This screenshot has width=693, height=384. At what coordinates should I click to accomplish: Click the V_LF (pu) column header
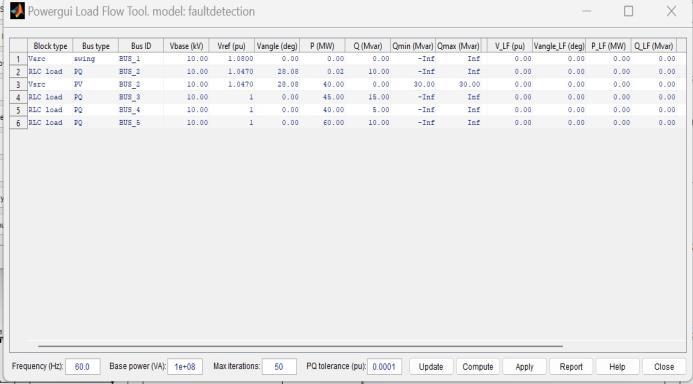click(510, 46)
